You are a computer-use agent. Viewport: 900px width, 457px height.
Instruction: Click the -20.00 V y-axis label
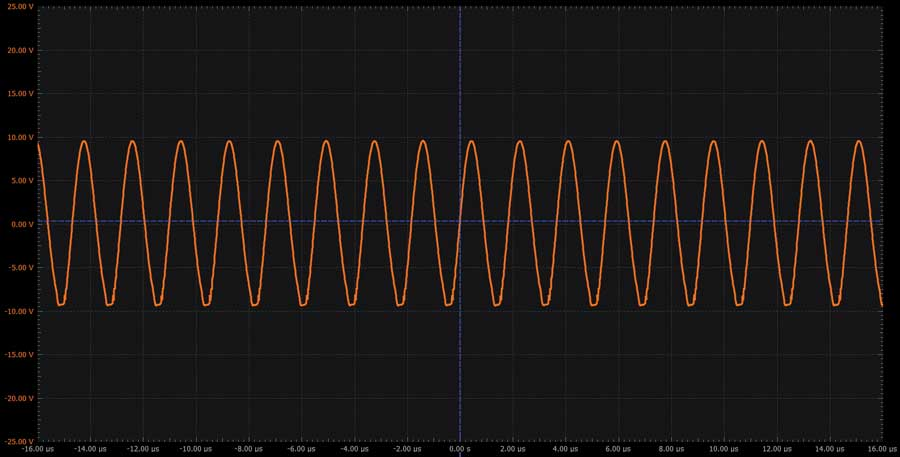18,398
